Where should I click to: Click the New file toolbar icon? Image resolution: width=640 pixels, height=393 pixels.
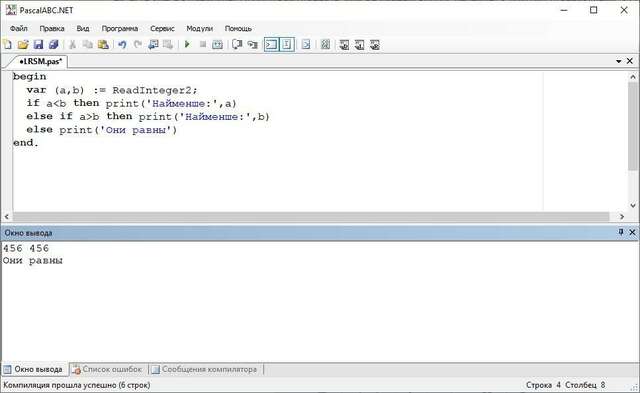coord(7,44)
